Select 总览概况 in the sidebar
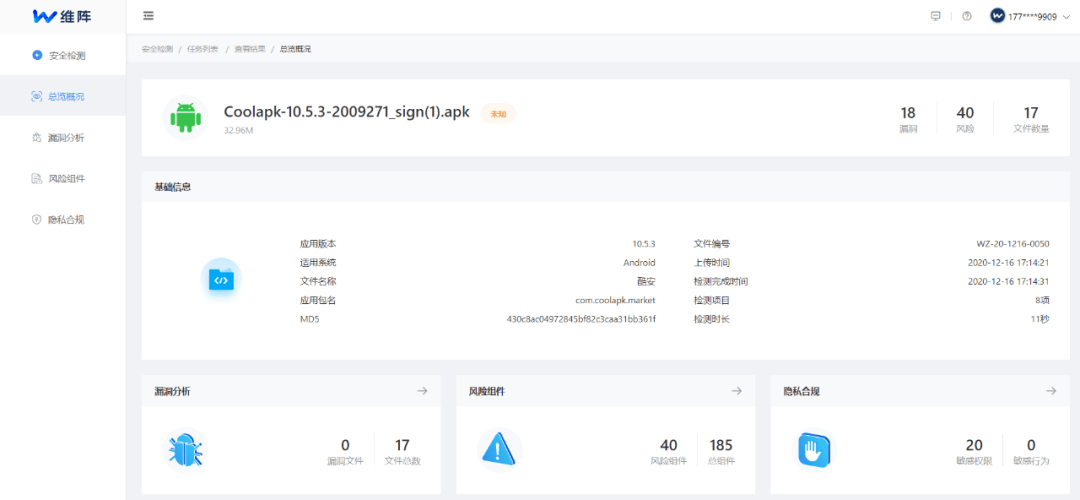Screen dimensions: 1080x500 [x=63, y=96]
